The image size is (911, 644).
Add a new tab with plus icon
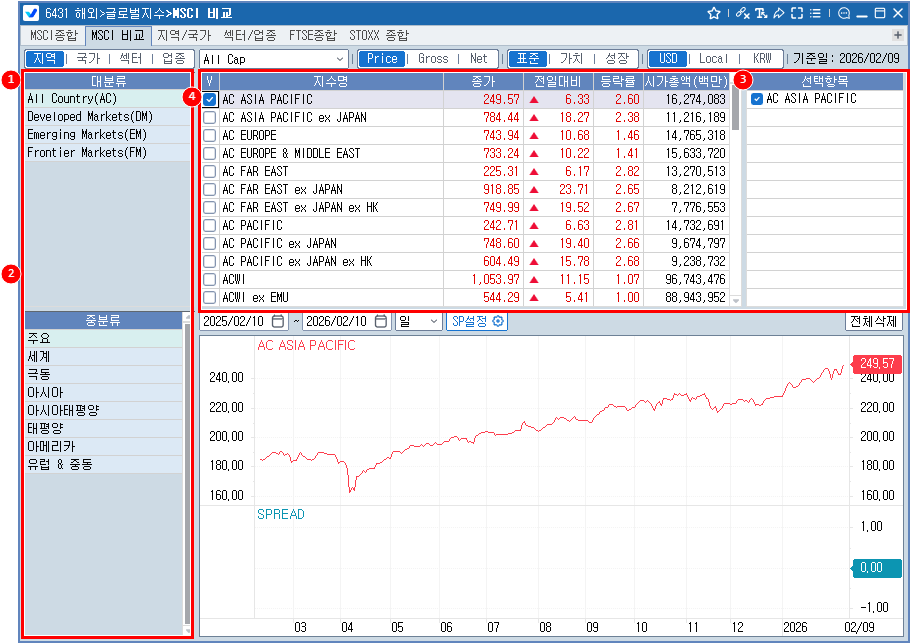(897, 35)
